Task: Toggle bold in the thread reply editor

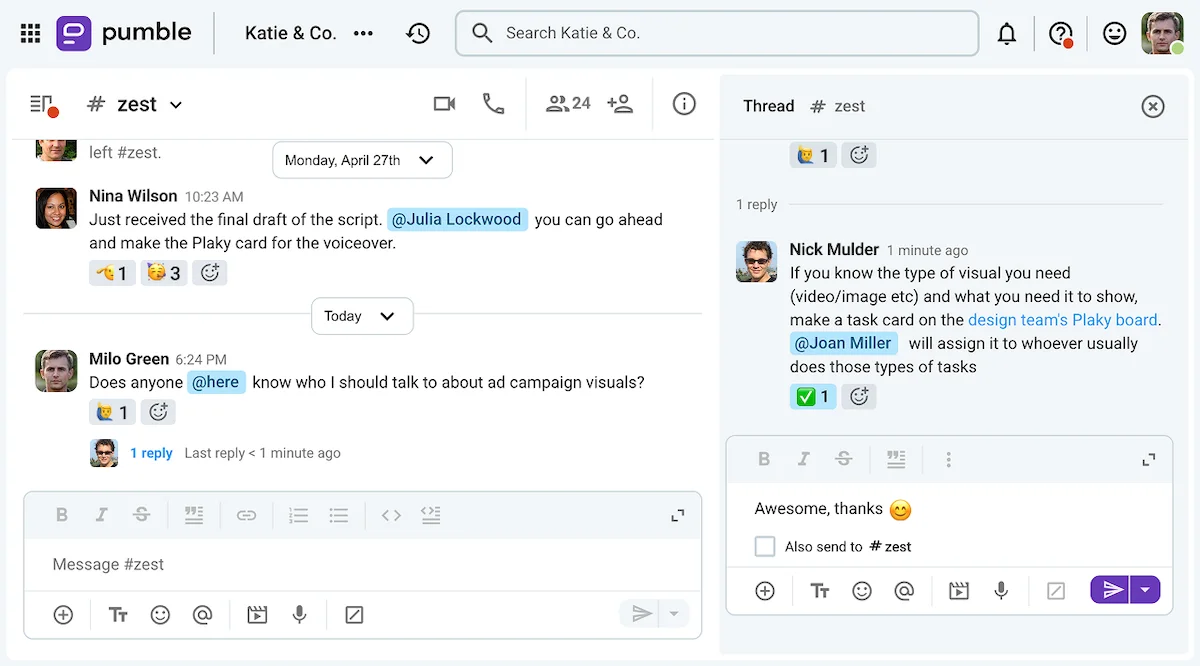Action: click(764, 459)
